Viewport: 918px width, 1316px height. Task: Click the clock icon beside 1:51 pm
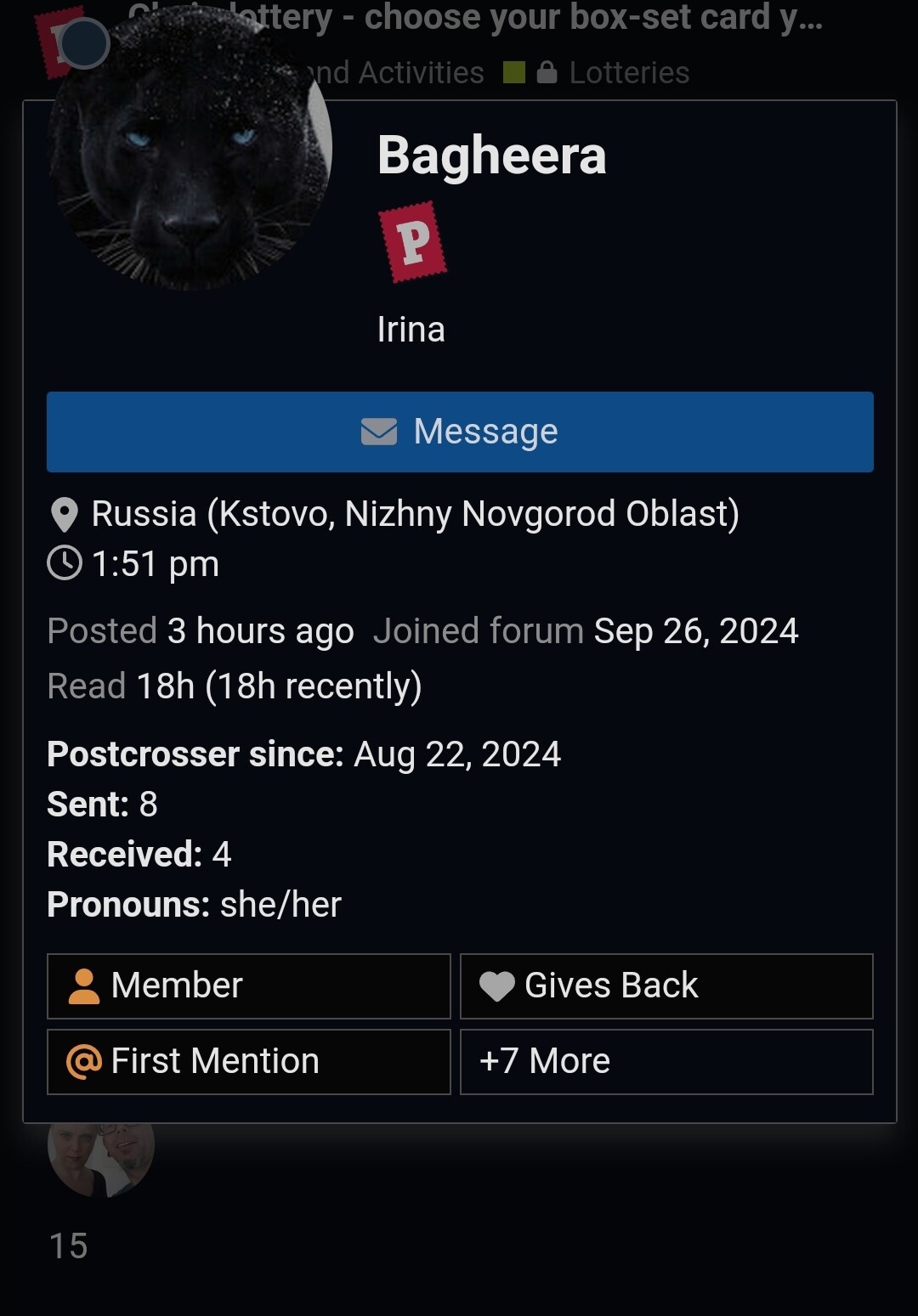pos(65,563)
